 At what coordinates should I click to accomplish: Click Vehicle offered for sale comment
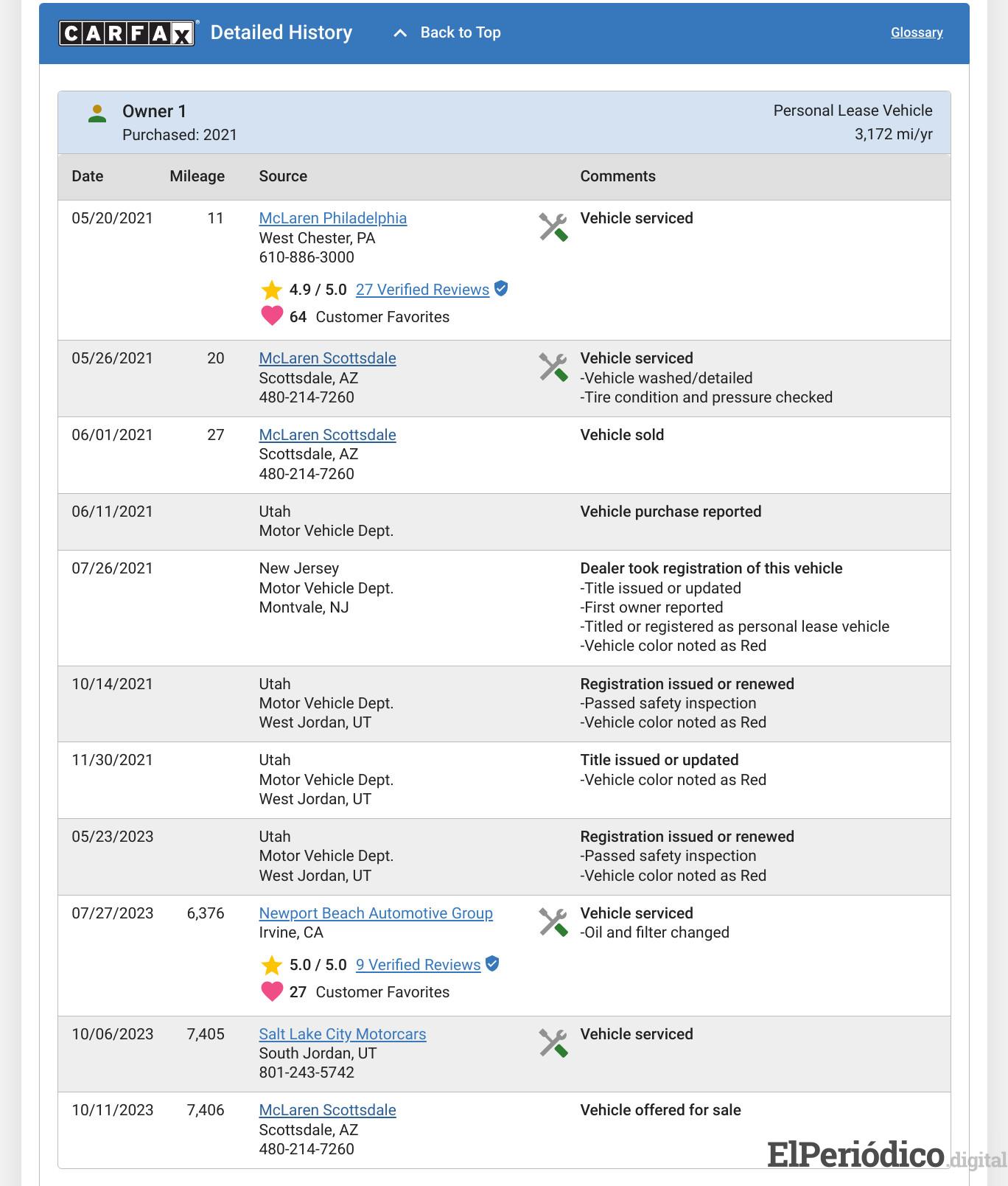point(660,1110)
